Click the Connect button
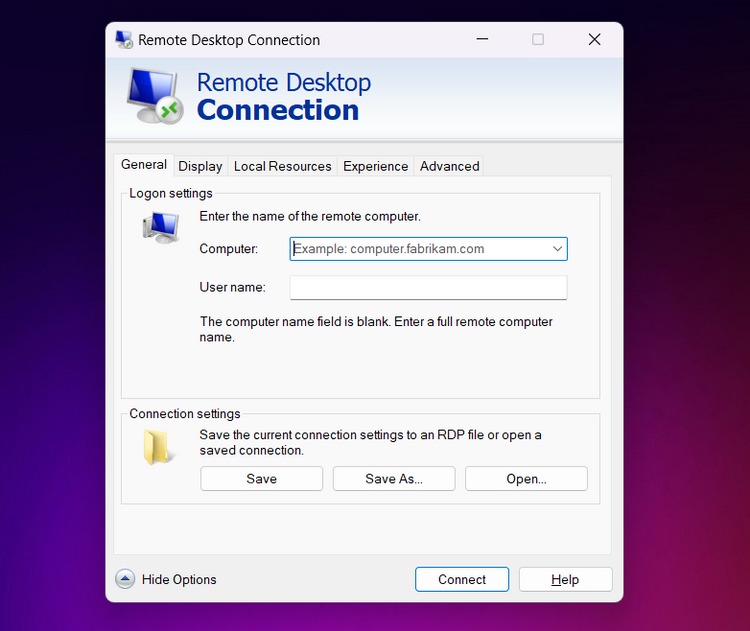Viewport: 750px width, 631px height. tap(462, 579)
